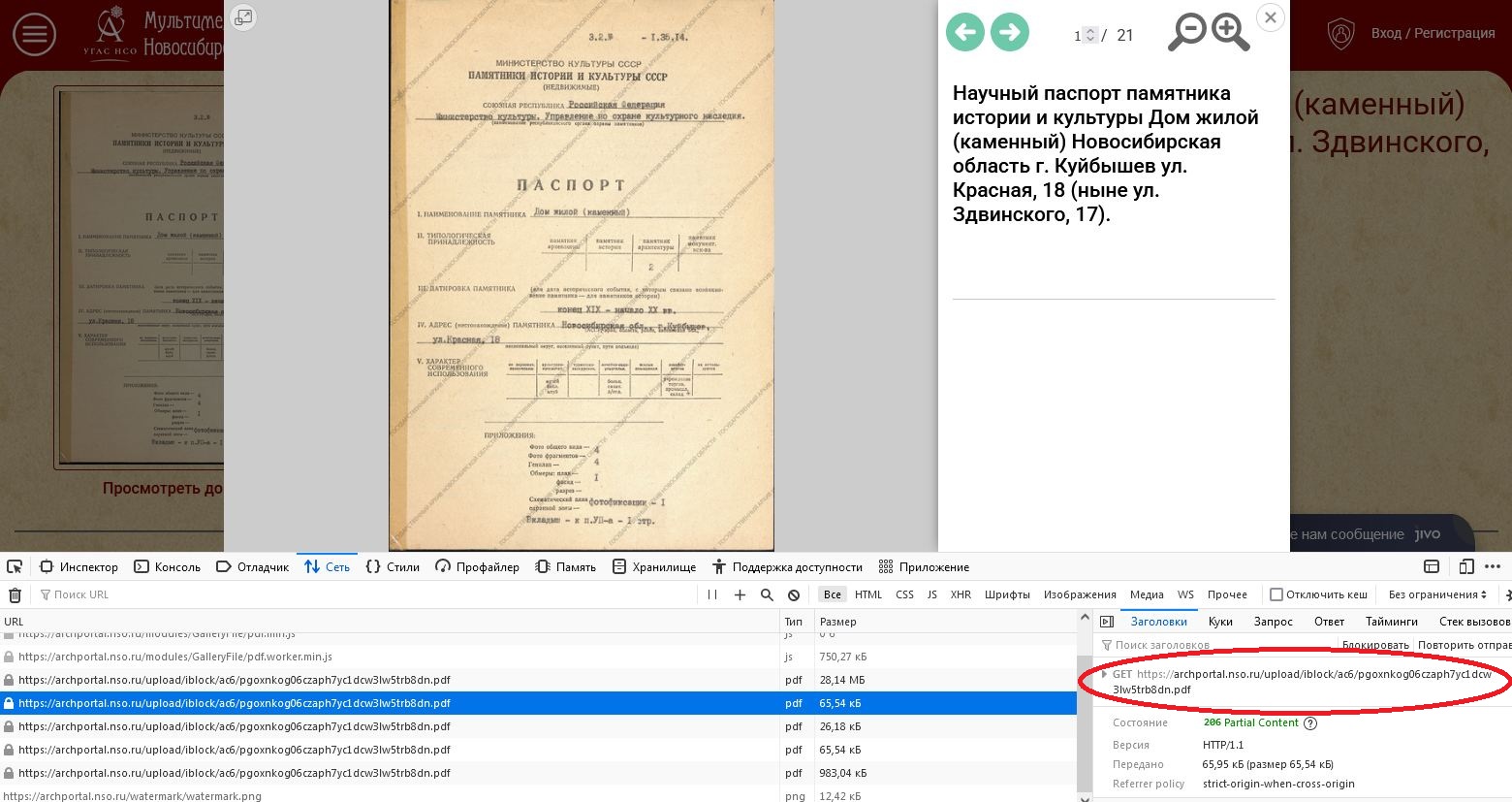Increment the page number stepper

click(1090, 31)
